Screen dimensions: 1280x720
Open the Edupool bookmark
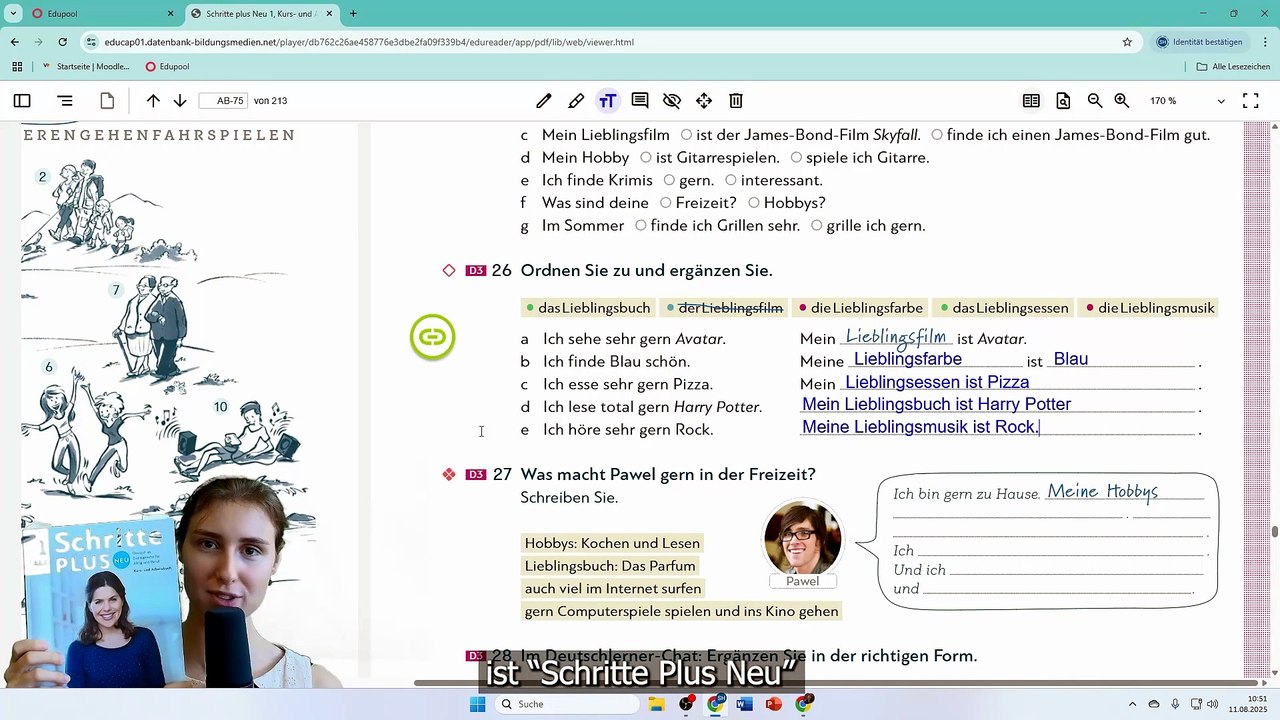(167, 67)
